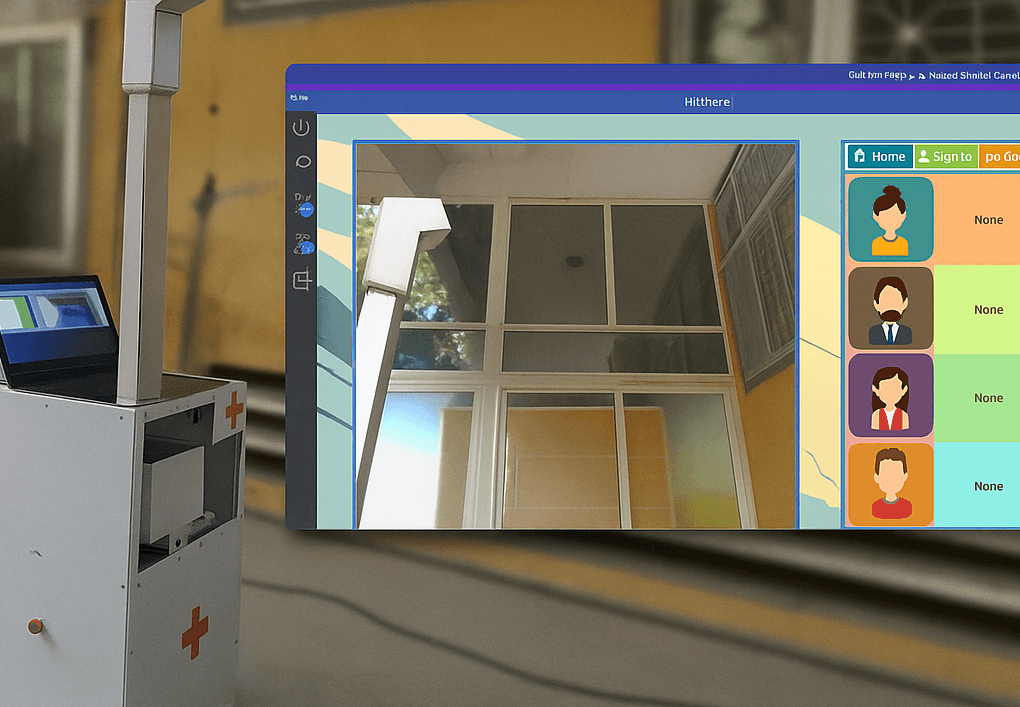The image size is (1020, 707).
Task: Click the camera feed video panel
Action: click(x=576, y=336)
